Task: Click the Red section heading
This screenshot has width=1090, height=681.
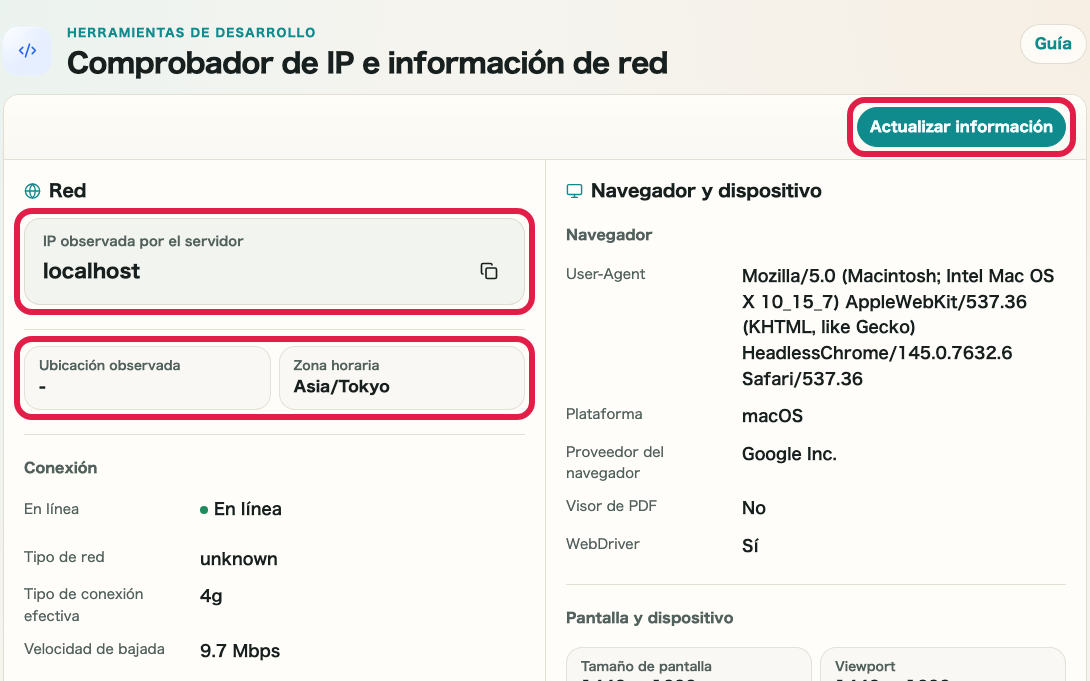Action: click(x=67, y=191)
